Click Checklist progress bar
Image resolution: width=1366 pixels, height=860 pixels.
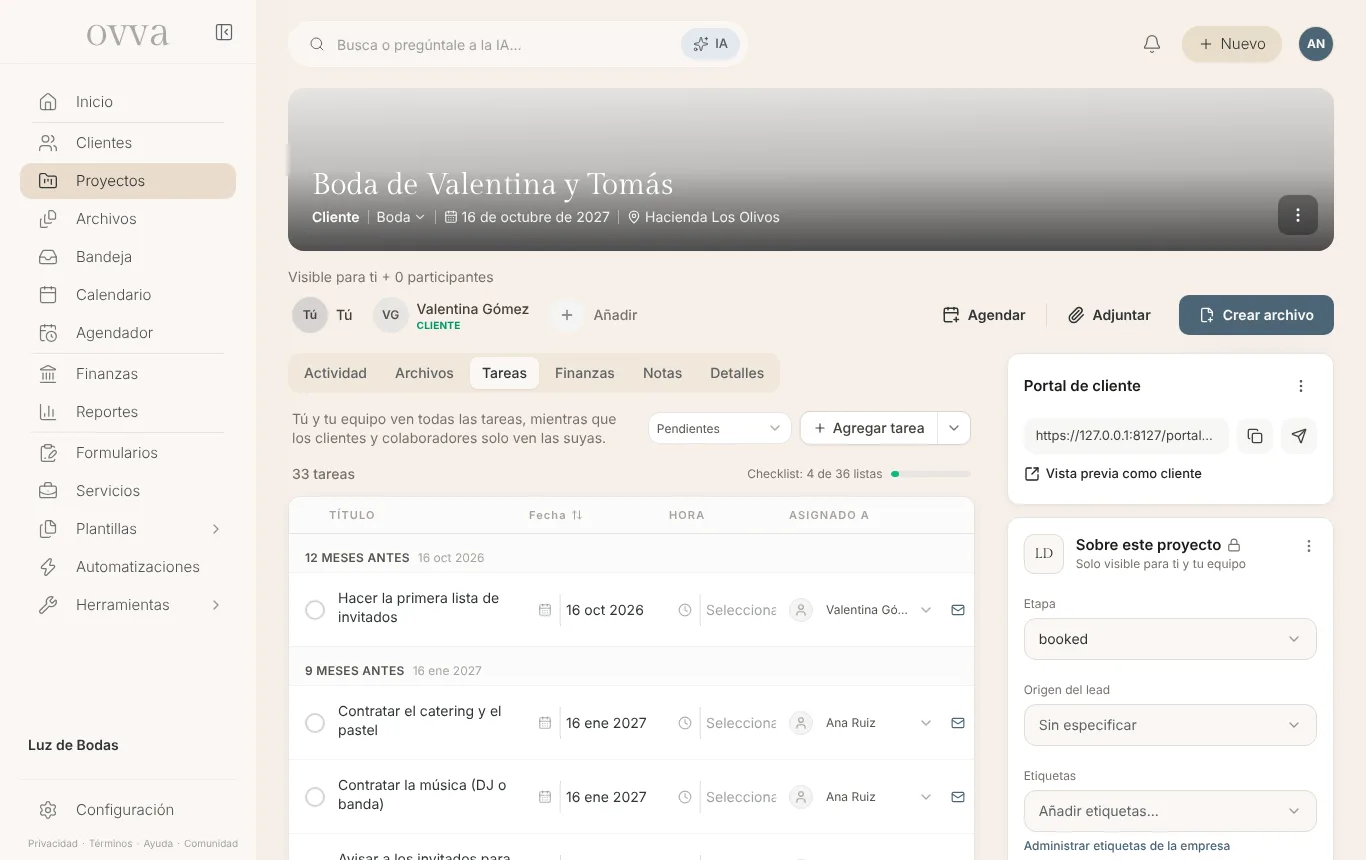tap(930, 474)
